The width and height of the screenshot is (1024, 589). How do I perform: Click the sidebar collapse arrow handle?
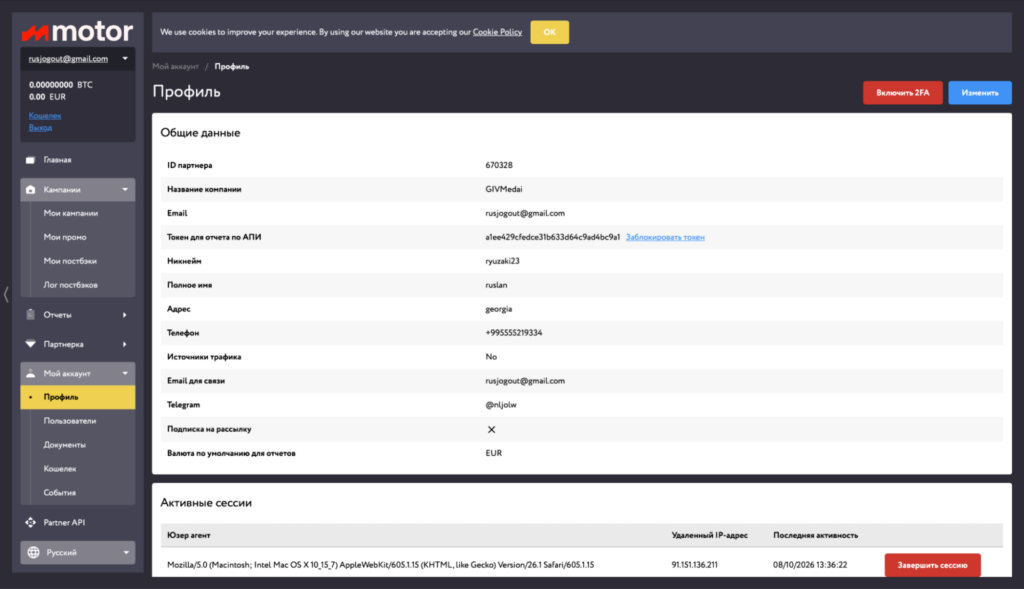pyautogui.click(x=6, y=294)
